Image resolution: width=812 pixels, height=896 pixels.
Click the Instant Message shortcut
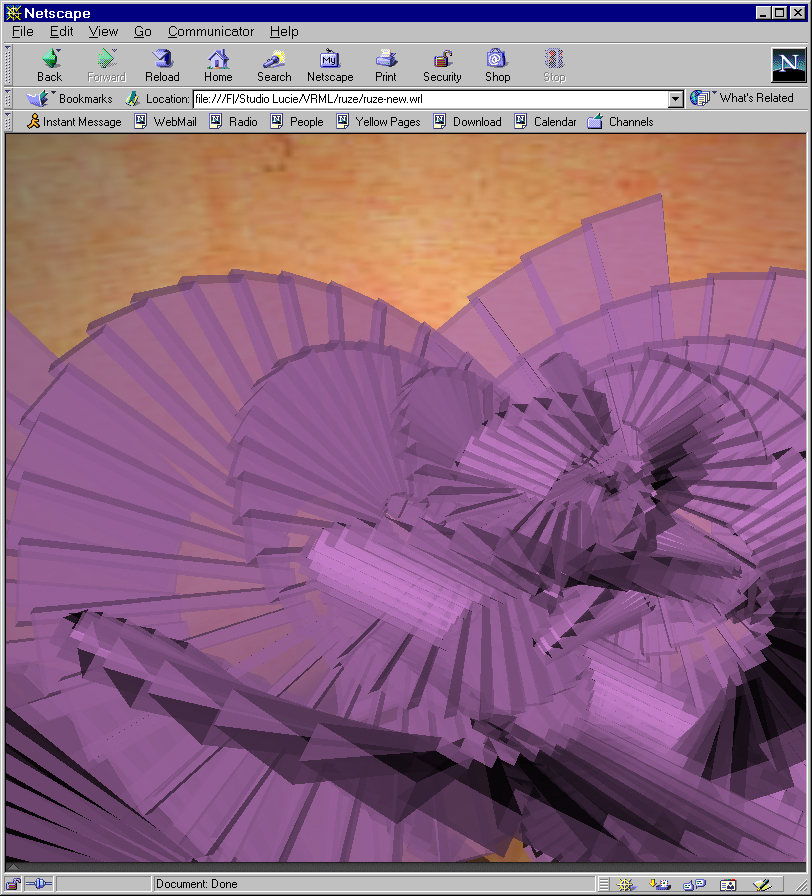(x=74, y=122)
